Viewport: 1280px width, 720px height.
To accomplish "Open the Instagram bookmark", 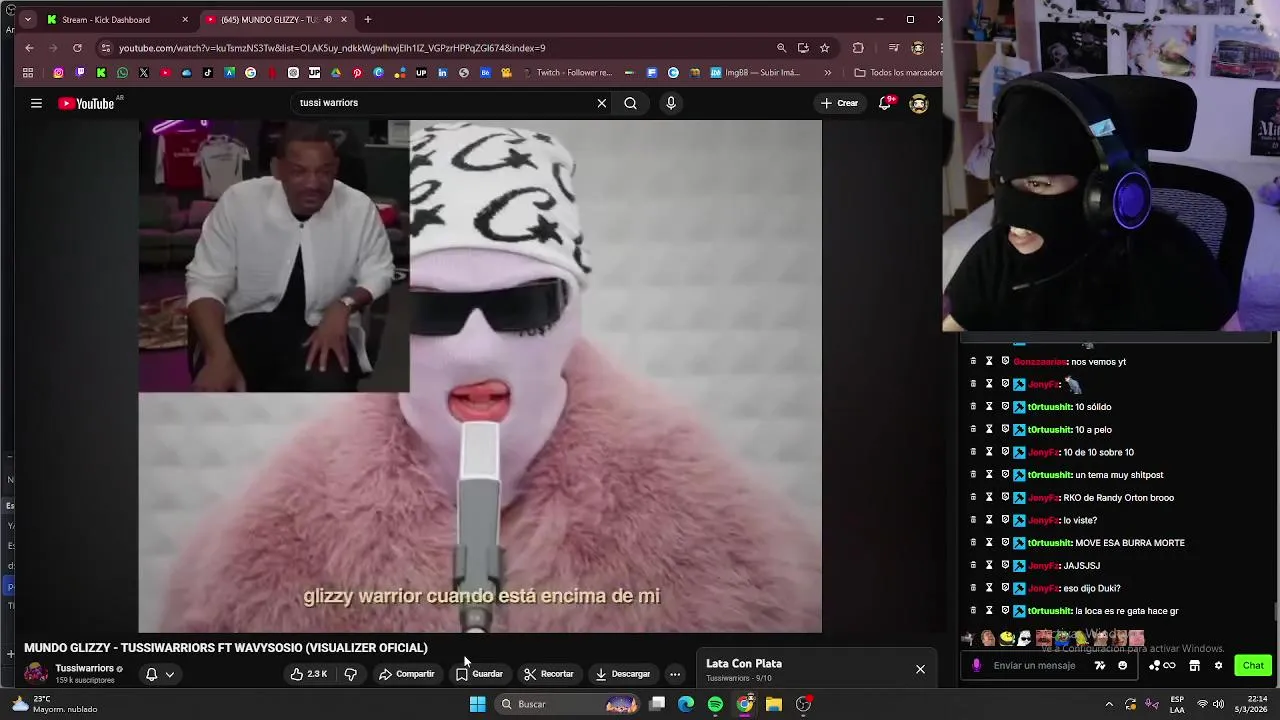I will pos(58,73).
